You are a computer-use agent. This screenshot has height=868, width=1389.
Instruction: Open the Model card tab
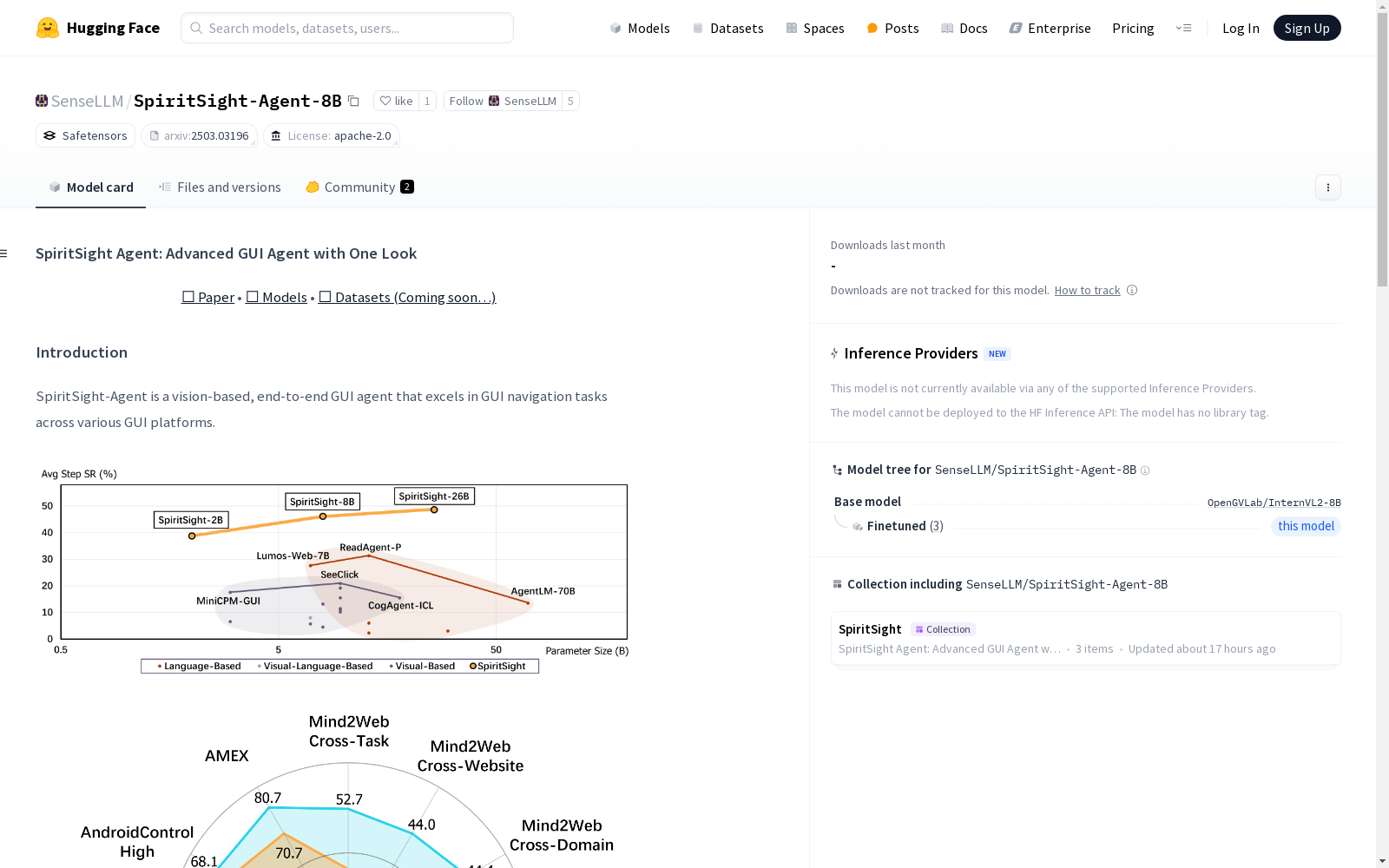click(x=91, y=187)
